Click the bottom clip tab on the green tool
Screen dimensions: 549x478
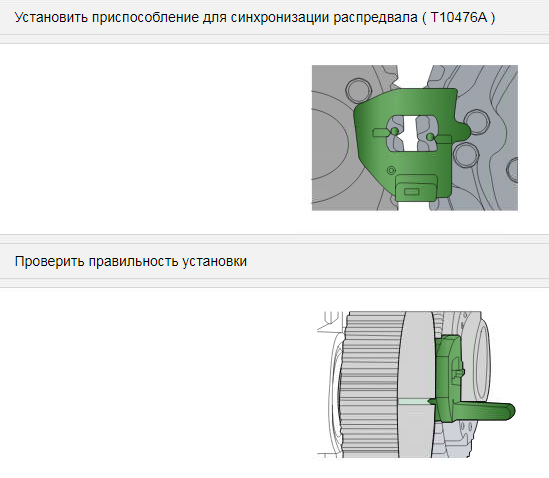416,188
